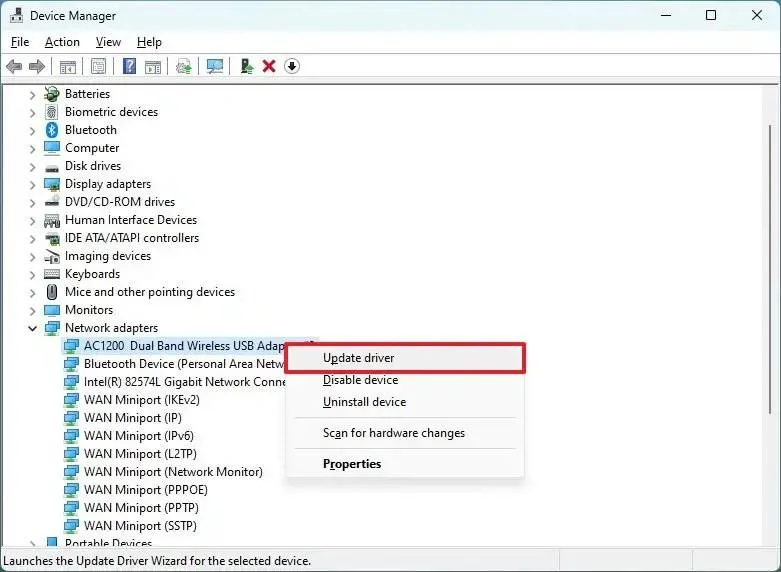Click the Keyboards category icon
Image resolution: width=781 pixels, height=572 pixels.
52,274
